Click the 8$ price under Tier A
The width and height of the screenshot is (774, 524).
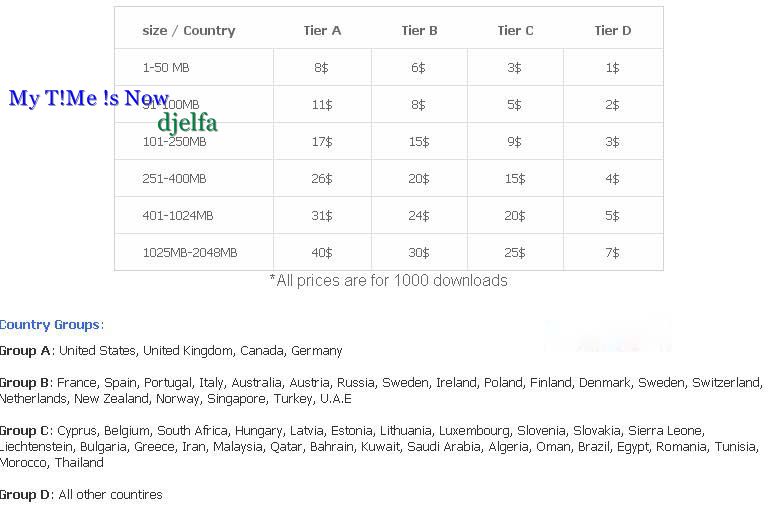coord(321,68)
